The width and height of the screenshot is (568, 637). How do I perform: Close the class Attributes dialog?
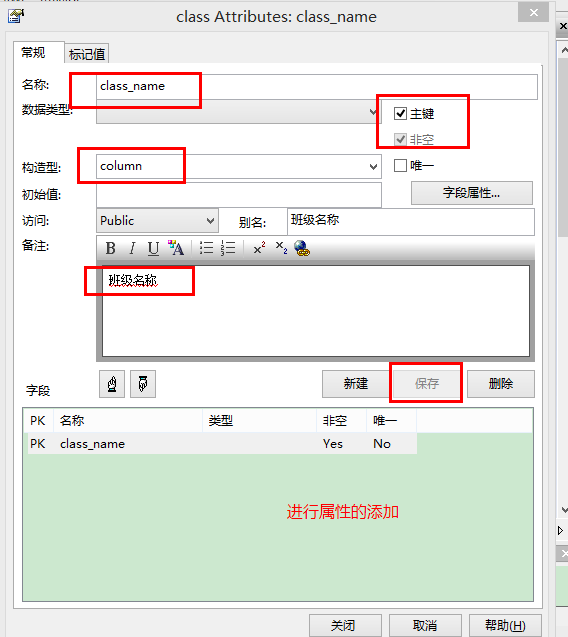pos(533,13)
